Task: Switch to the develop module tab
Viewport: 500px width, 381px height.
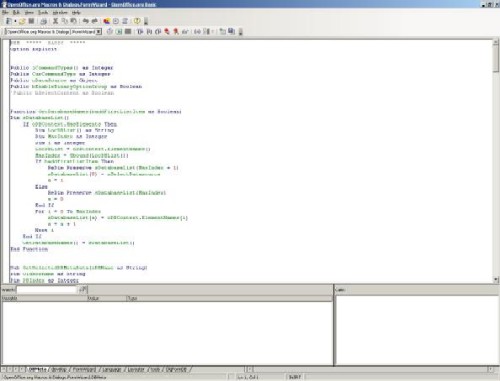Action: coord(59,369)
